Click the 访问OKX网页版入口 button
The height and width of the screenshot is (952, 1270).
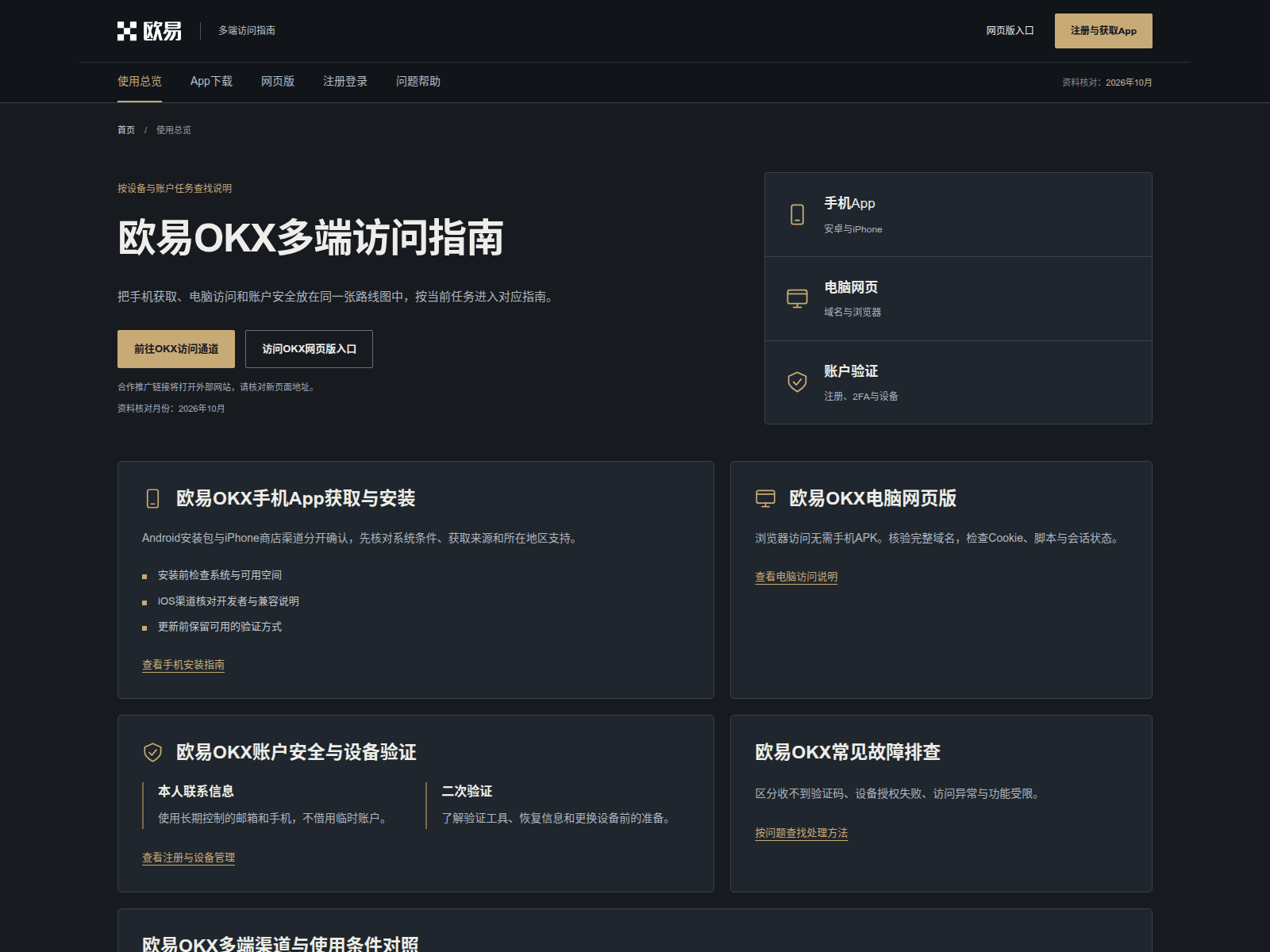[x=309, y=349]
